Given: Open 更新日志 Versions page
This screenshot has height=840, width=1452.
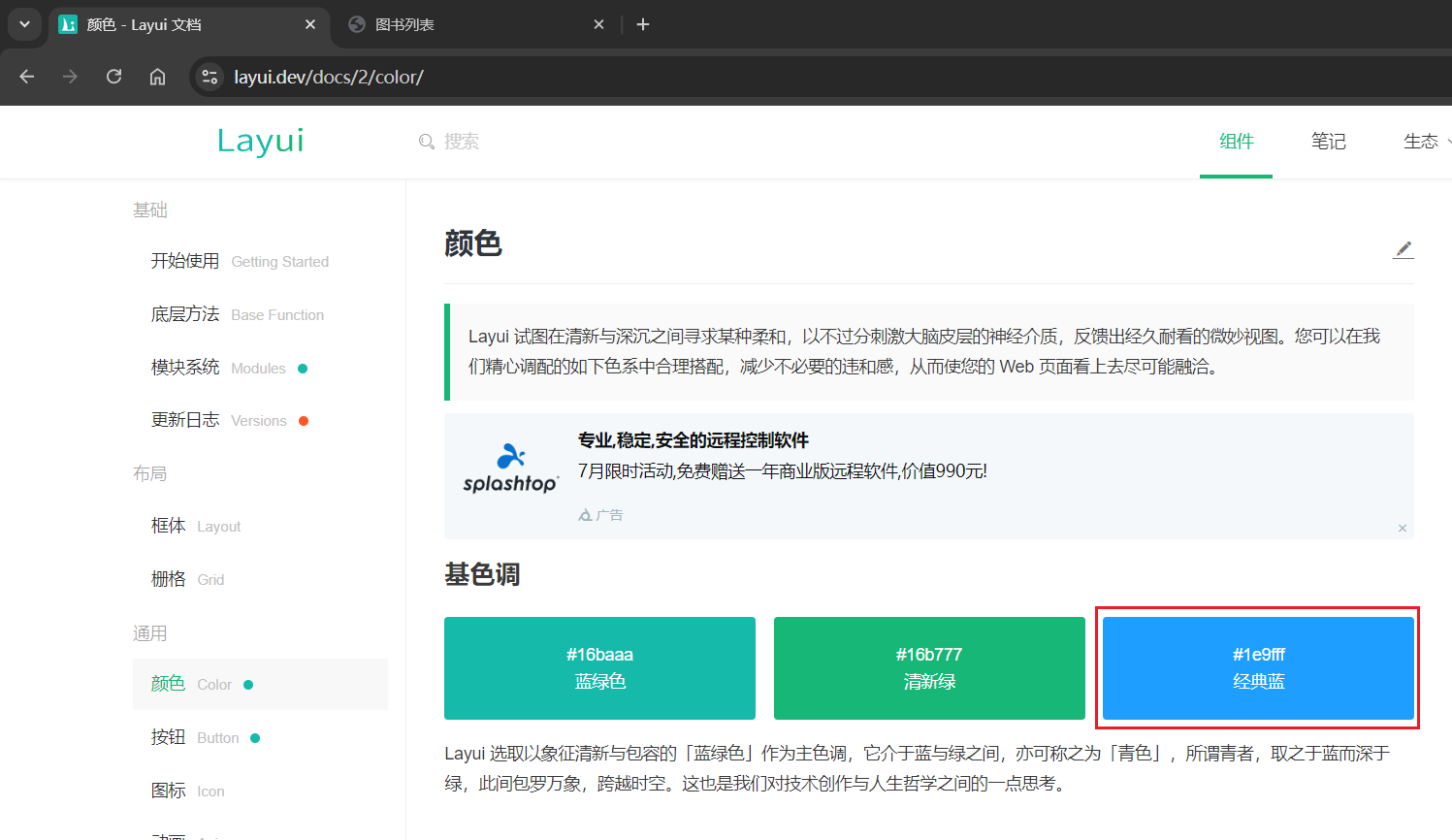Looking at the screenshot, I should pyautogui.click(x=260, y=420).
